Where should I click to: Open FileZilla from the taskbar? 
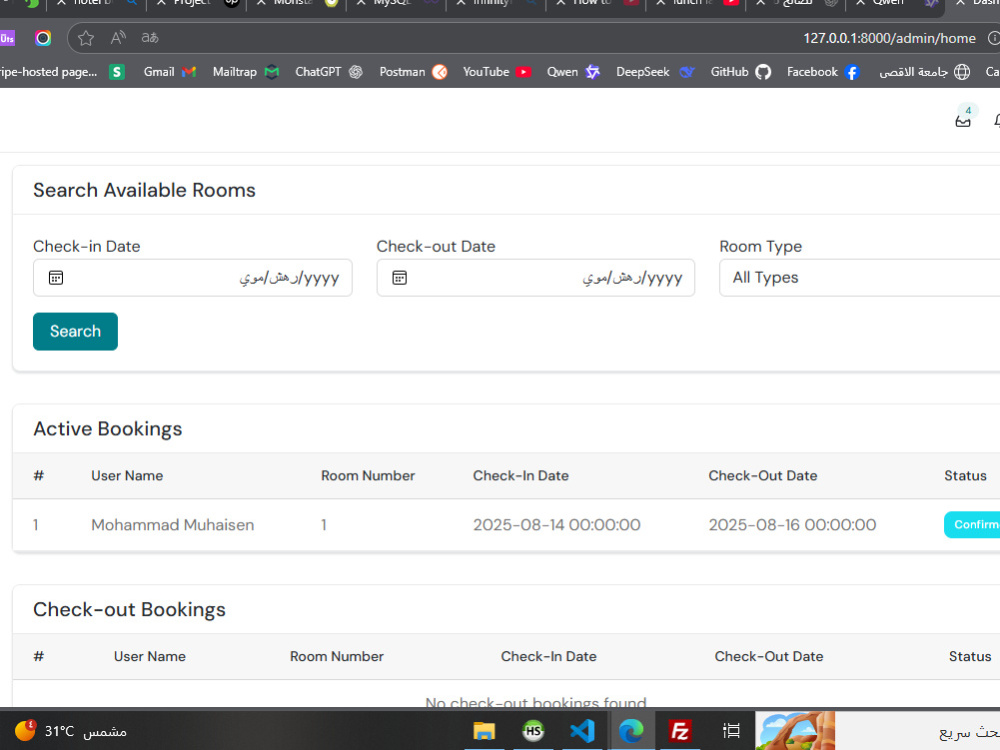pyautogui.click(x=680, y=731)
